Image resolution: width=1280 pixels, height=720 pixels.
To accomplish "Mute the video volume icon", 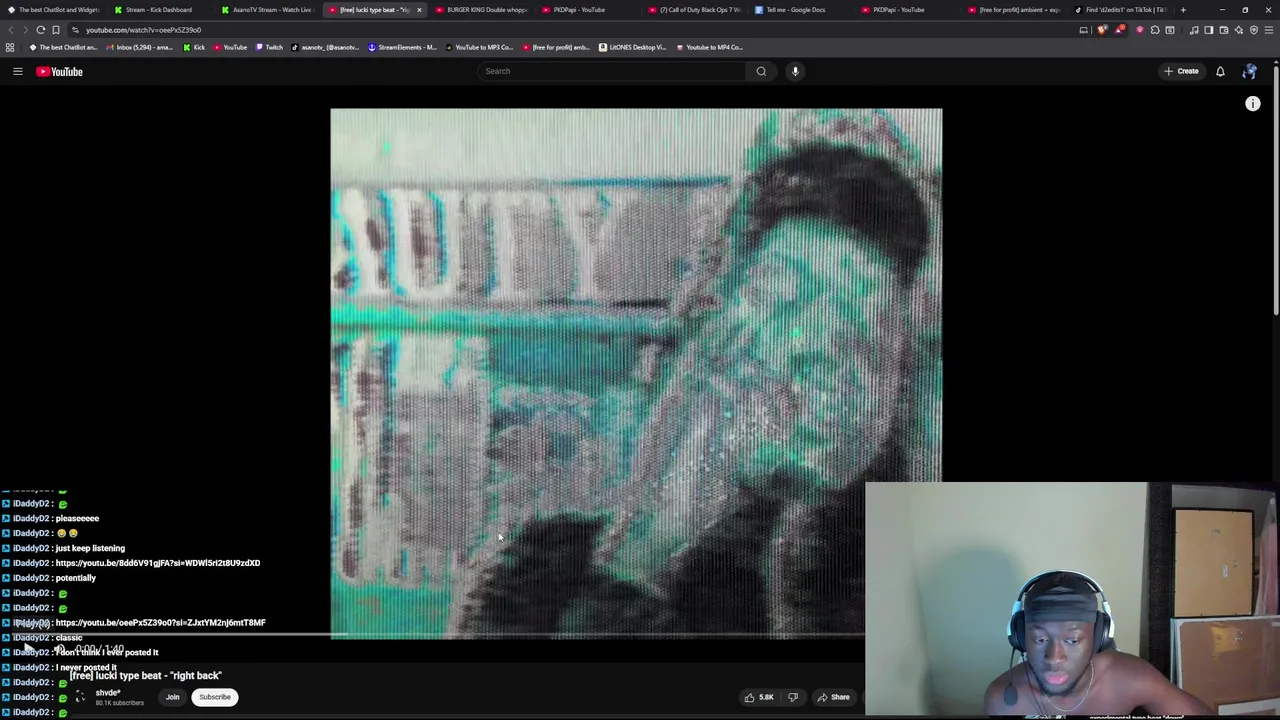I will pos(60,649).
